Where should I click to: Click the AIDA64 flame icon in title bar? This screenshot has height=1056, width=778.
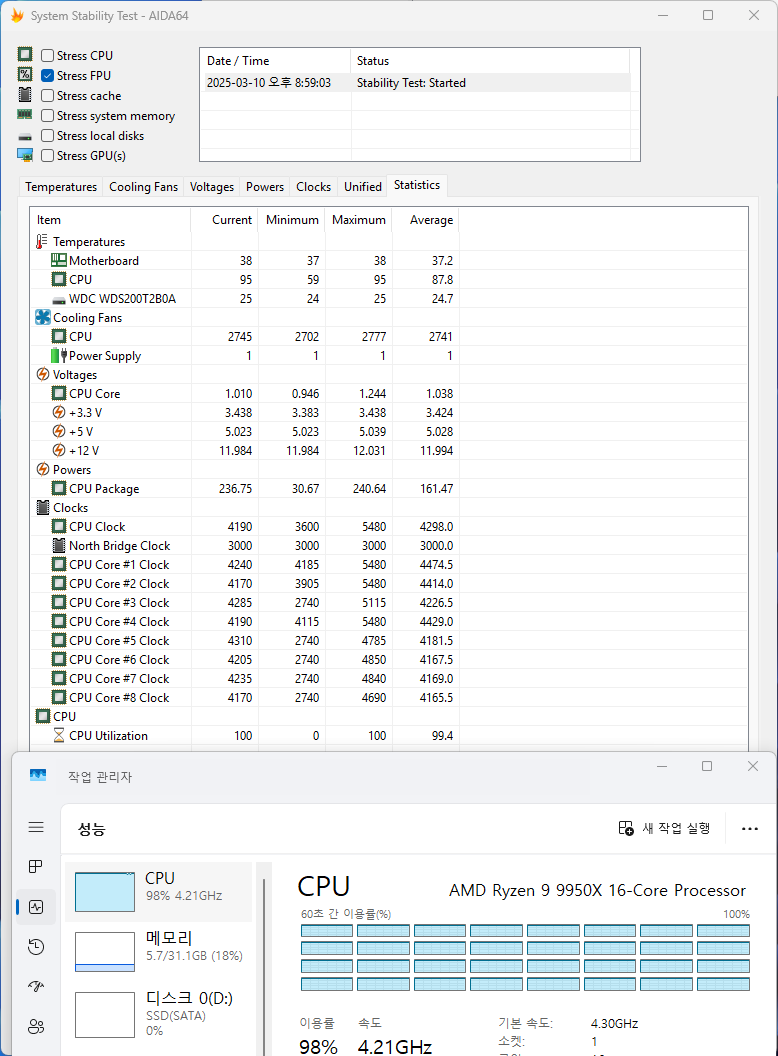click(17, 15)
